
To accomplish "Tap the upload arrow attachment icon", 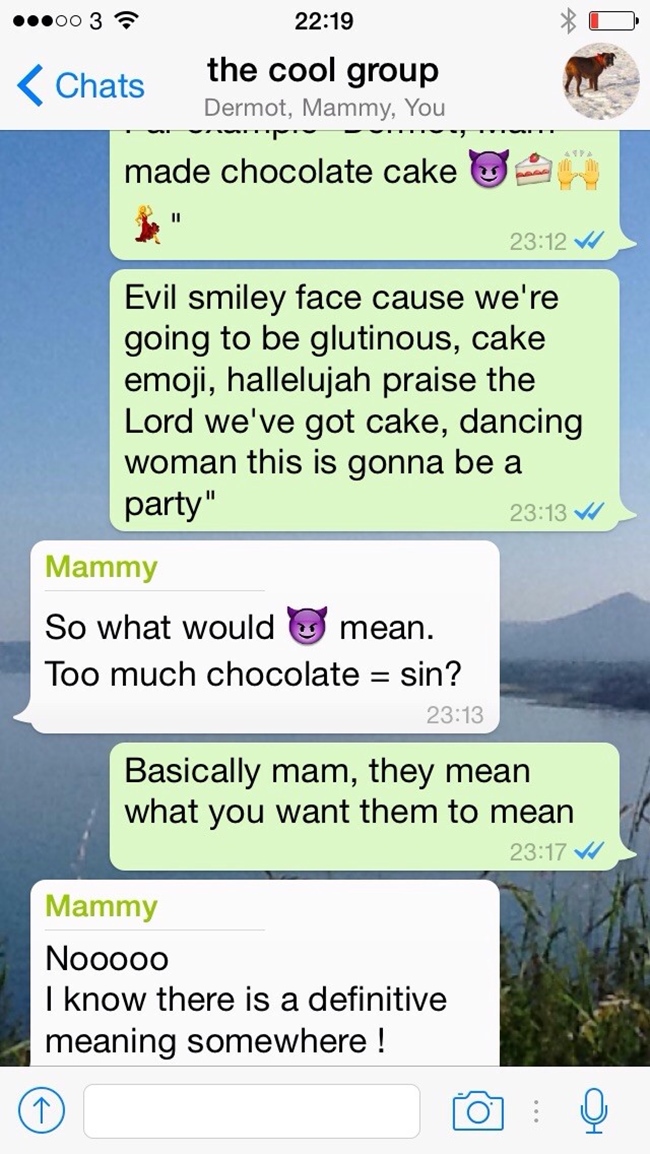I will coord(41,1111).
